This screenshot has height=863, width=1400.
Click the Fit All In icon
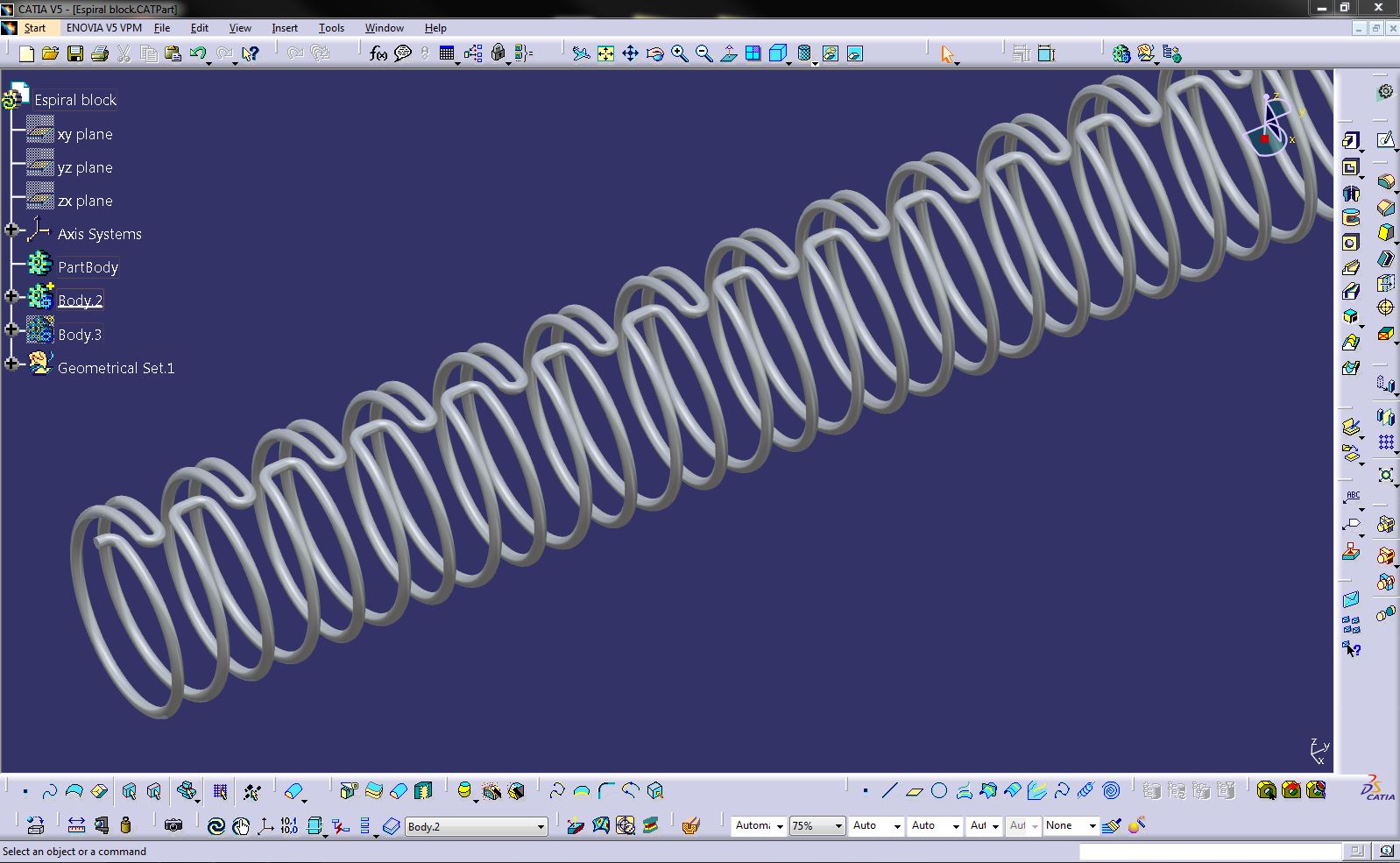pos(605,54)
